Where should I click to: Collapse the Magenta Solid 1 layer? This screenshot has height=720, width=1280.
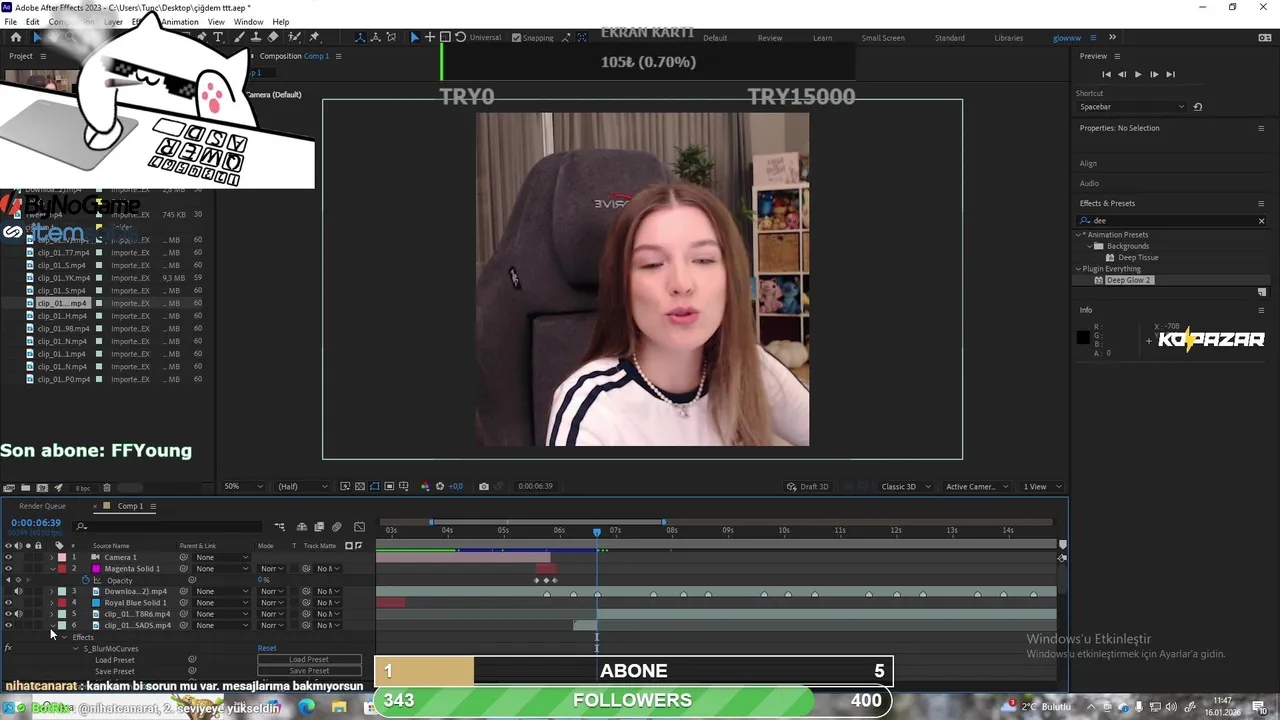point(52,569)
